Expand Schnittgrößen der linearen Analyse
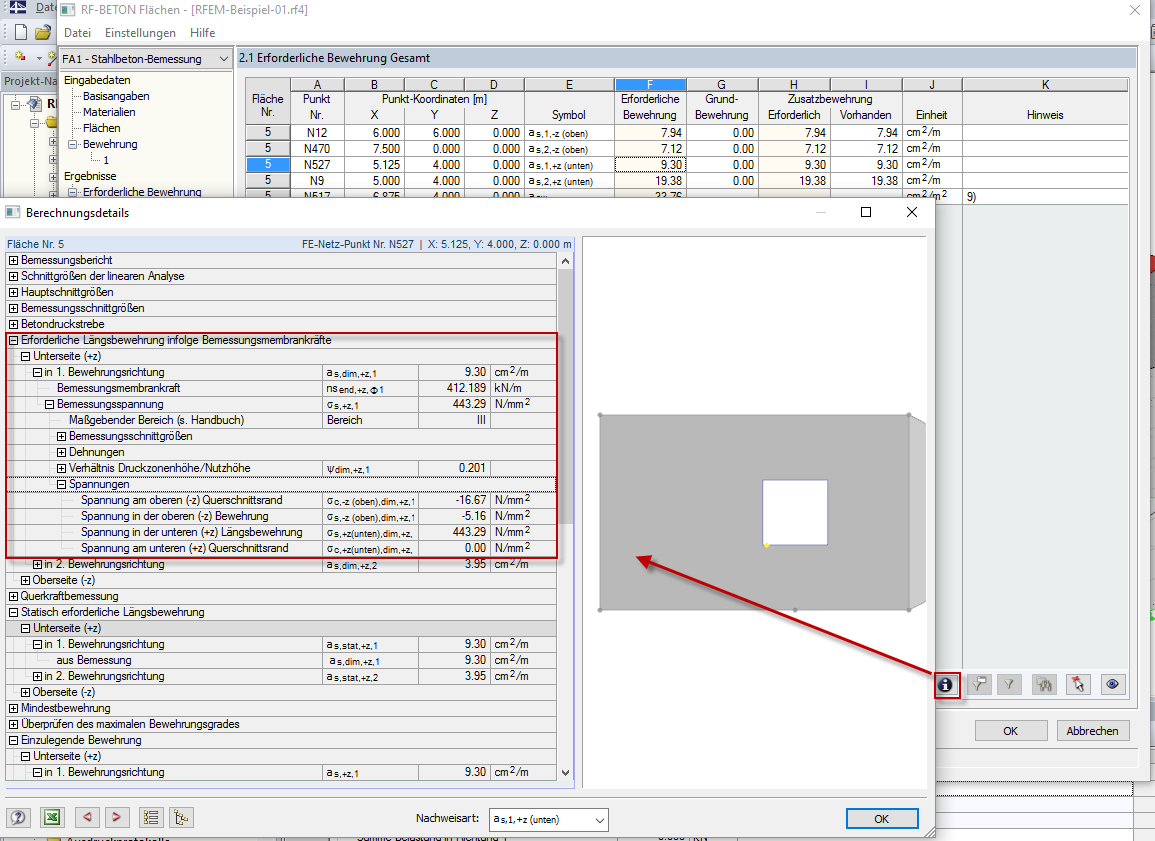This screenshot has width=1155, height=841. point(13,276)
